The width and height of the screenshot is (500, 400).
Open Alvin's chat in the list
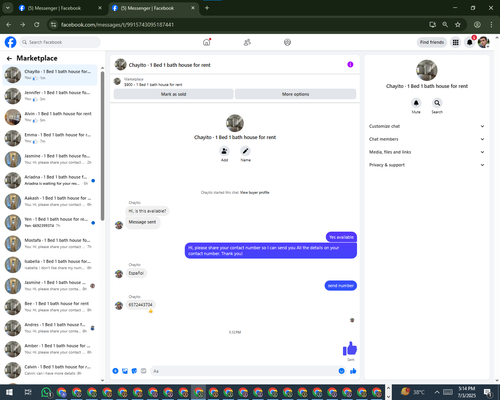(50, 117)
